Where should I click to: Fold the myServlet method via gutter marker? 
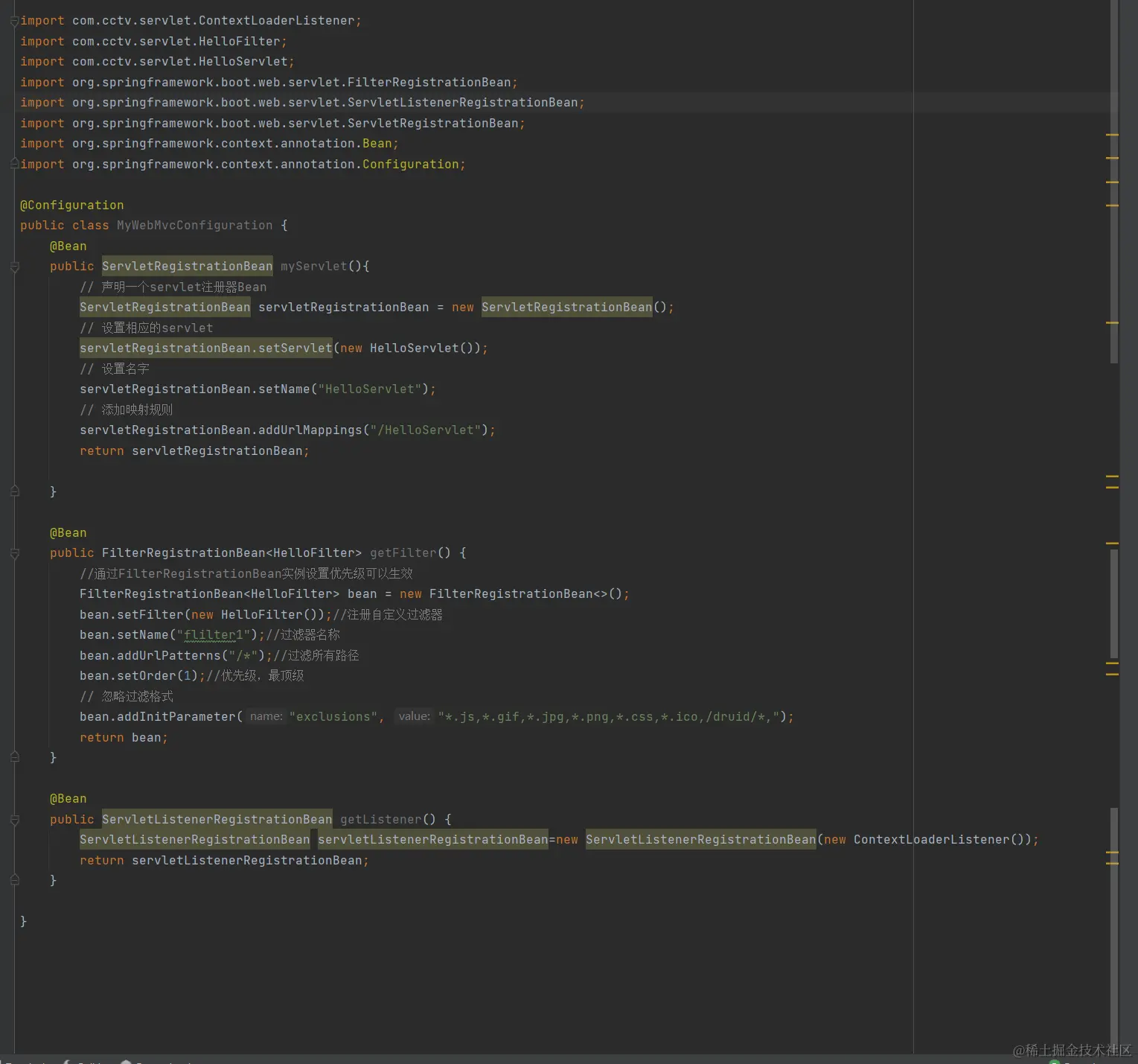14,267
